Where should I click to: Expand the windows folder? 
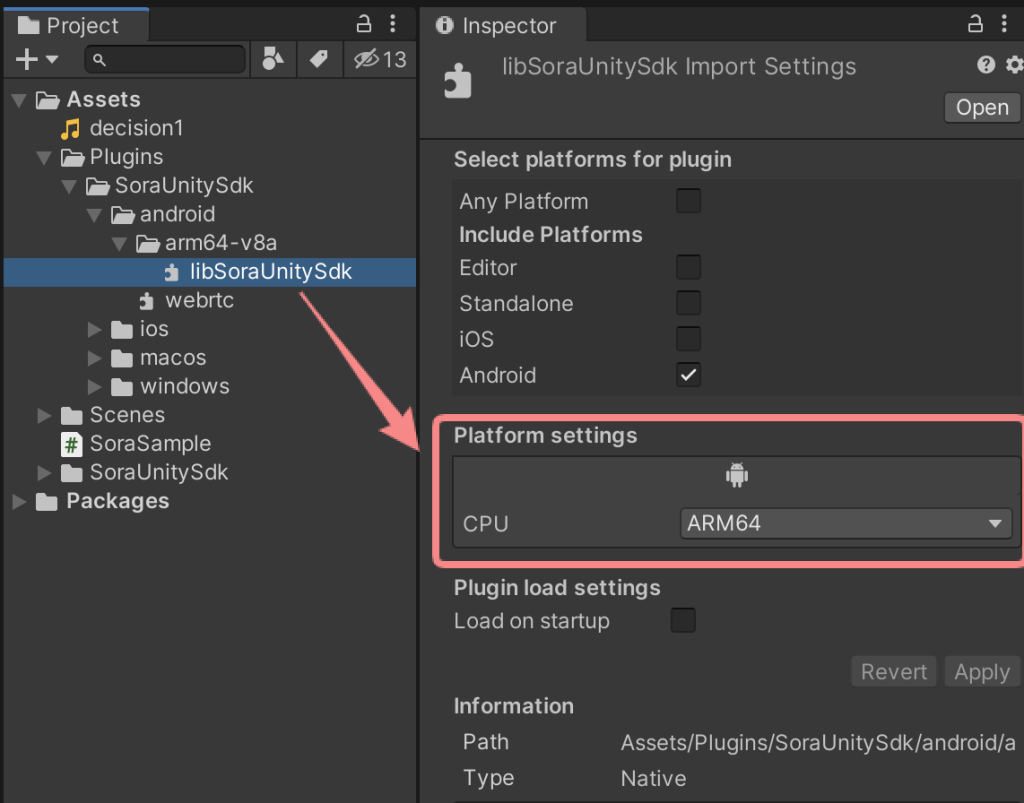[x=95, y=386]
